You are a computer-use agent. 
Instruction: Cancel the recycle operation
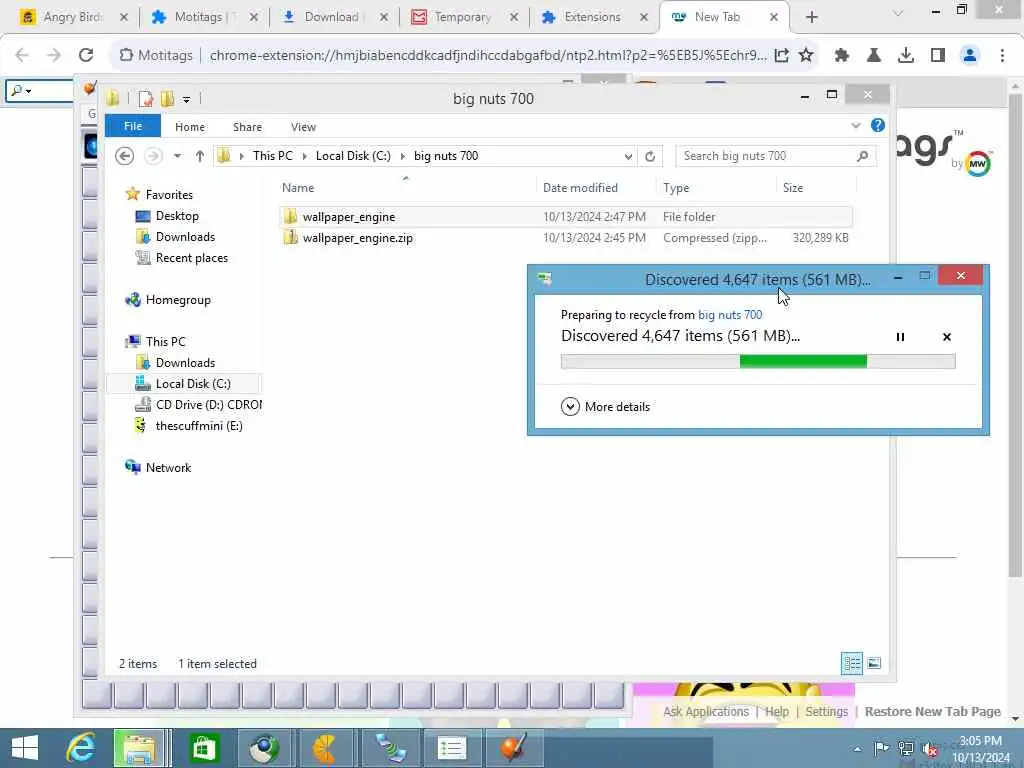[946, 337]
